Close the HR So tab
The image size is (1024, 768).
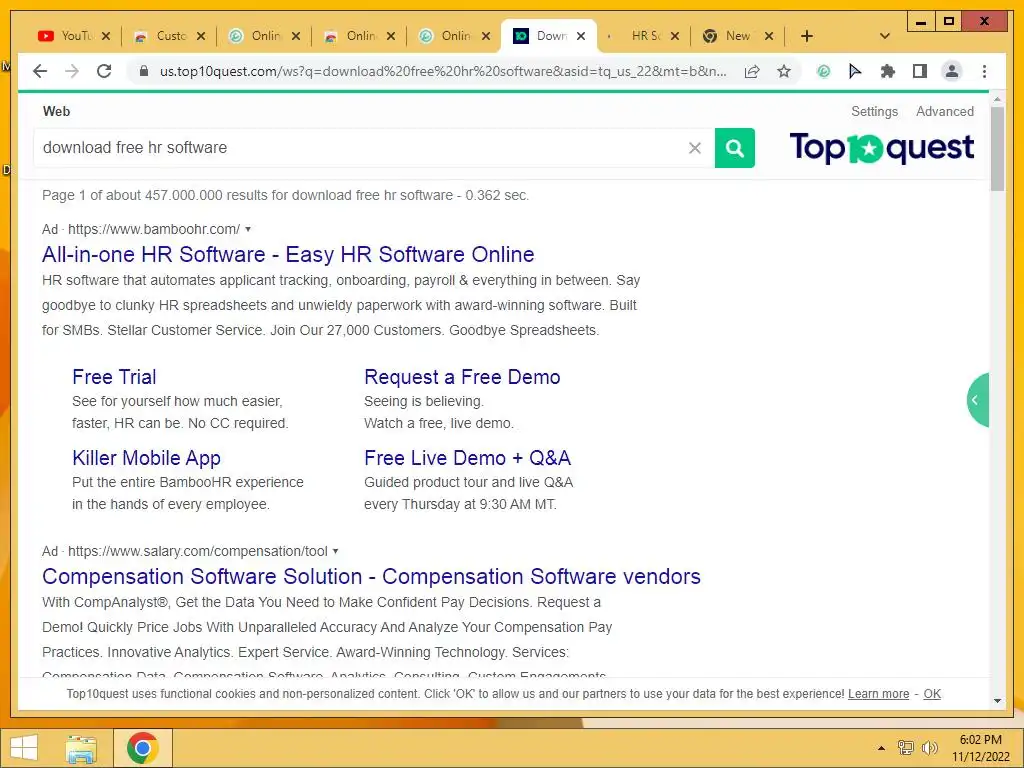[675, 36]
